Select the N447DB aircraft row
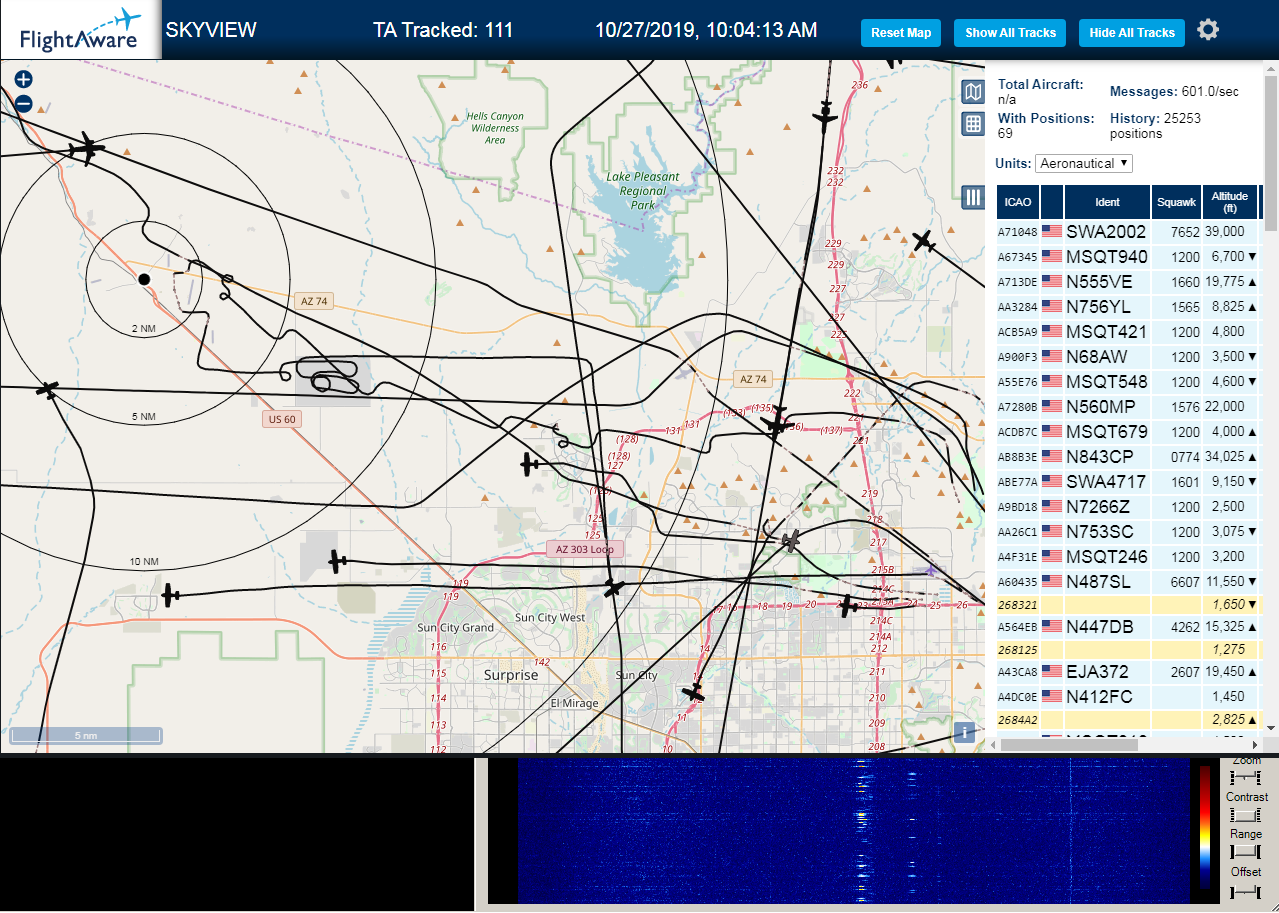 point(1128,626)
